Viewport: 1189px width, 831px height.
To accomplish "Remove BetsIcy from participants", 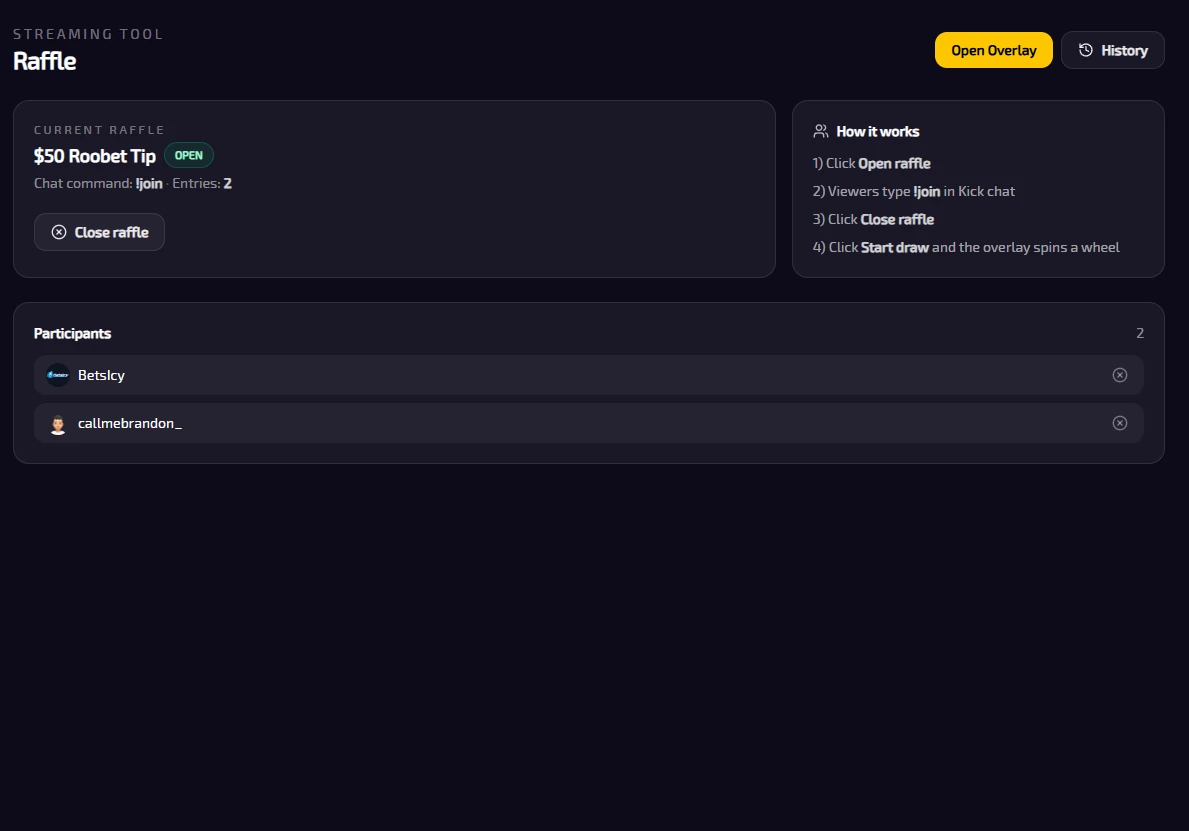I will click(1120, 375).
